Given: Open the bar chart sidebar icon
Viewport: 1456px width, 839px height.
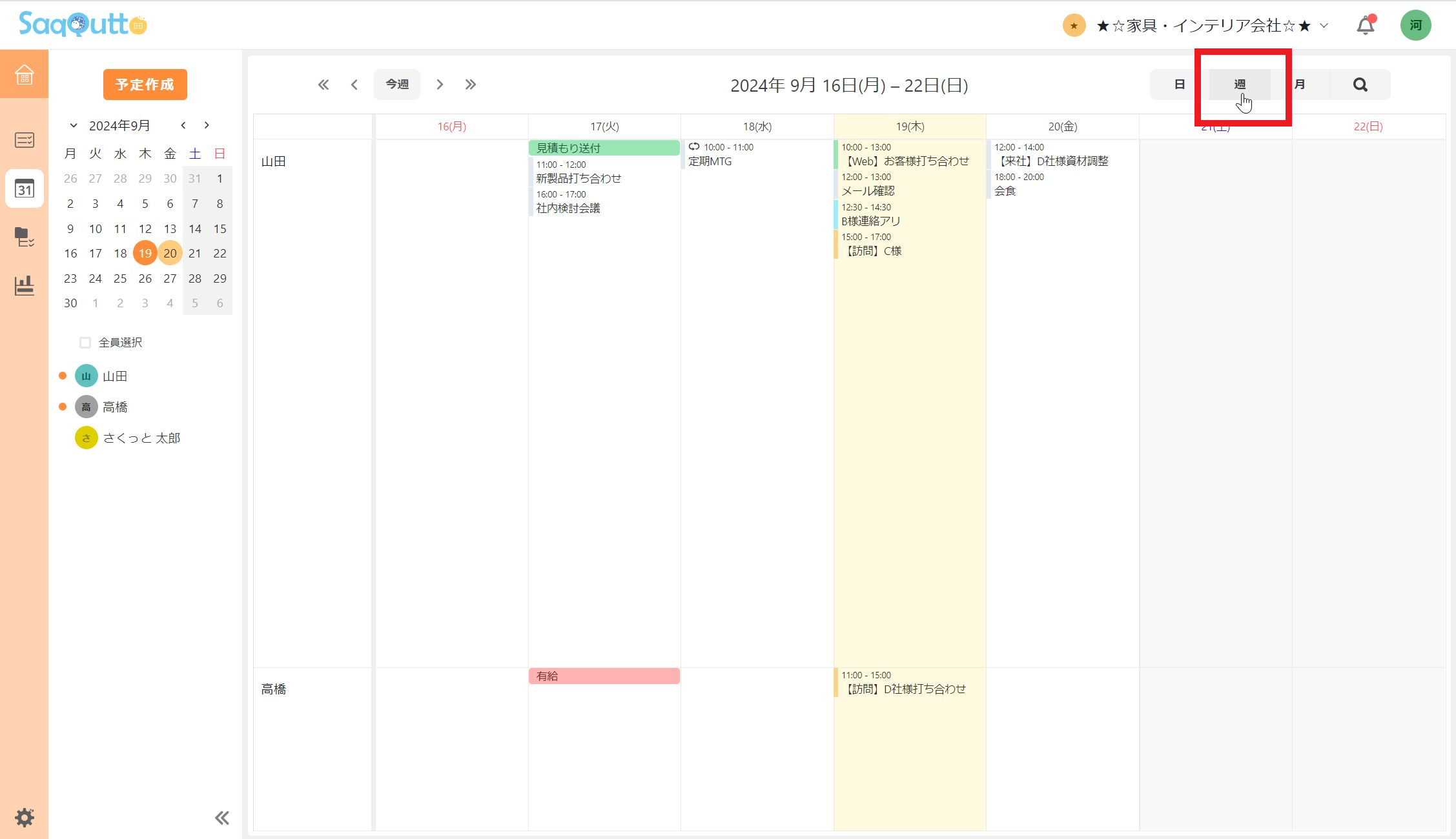Looking at the screenshot, I should [25, 285].
